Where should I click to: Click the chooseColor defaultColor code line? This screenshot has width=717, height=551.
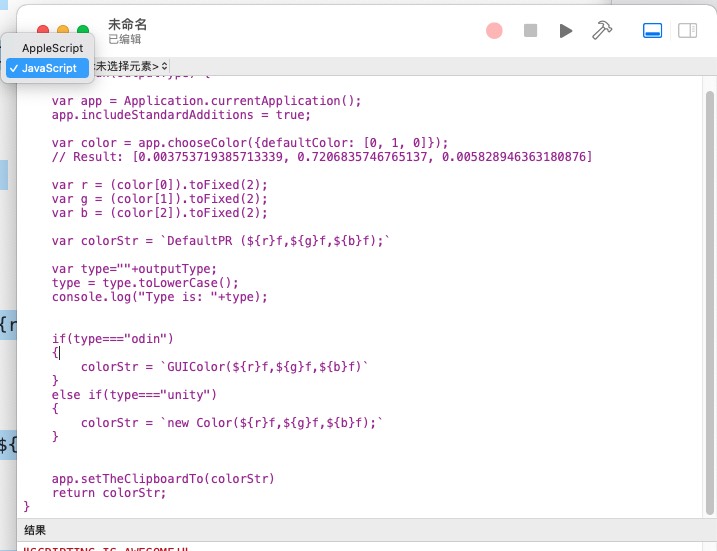(250, 143)
